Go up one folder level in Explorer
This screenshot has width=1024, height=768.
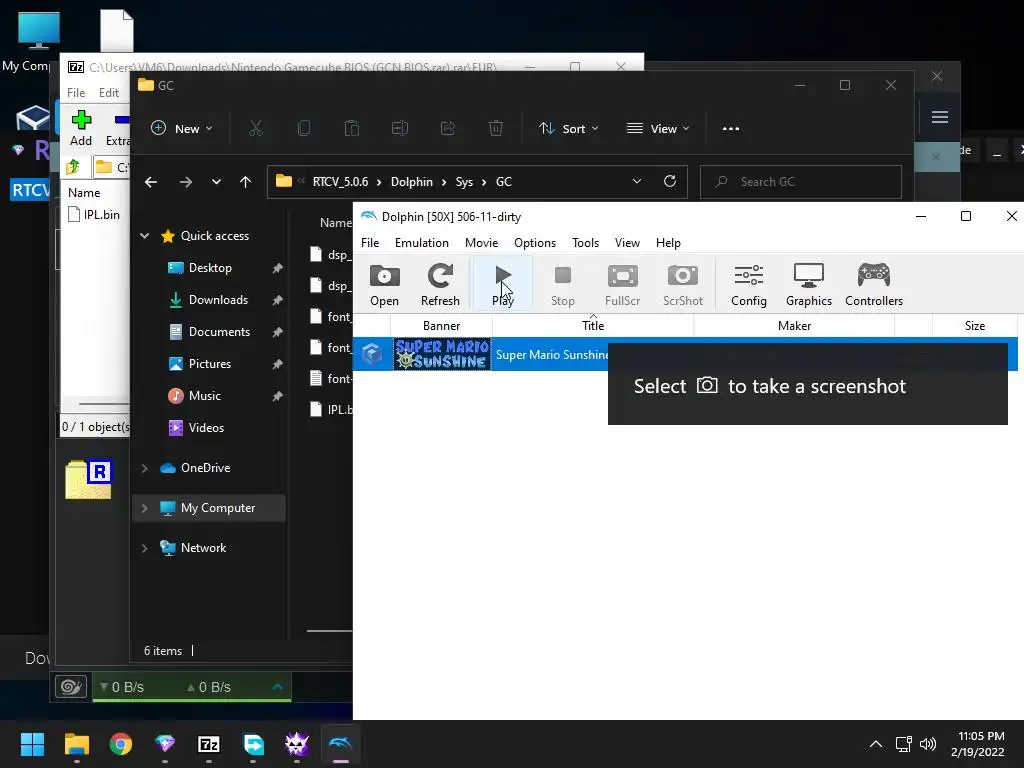[x=246, y=182]
